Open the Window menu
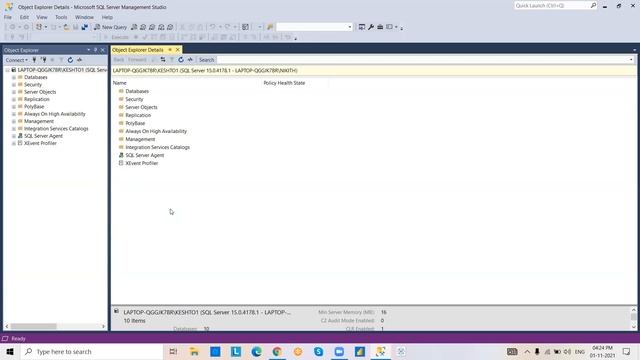 tap(84, 17)
